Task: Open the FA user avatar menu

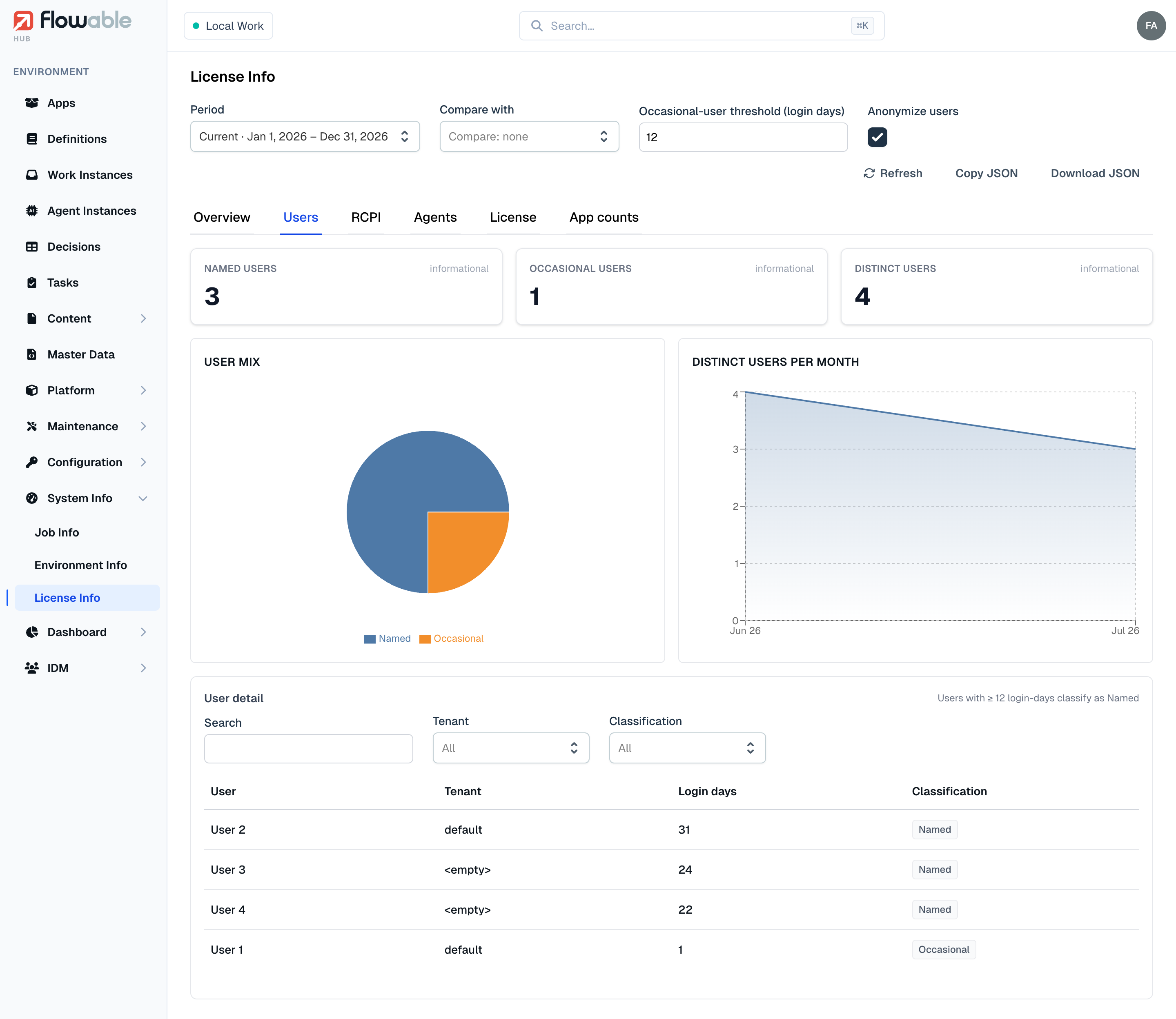Action: pos(1151,26)
